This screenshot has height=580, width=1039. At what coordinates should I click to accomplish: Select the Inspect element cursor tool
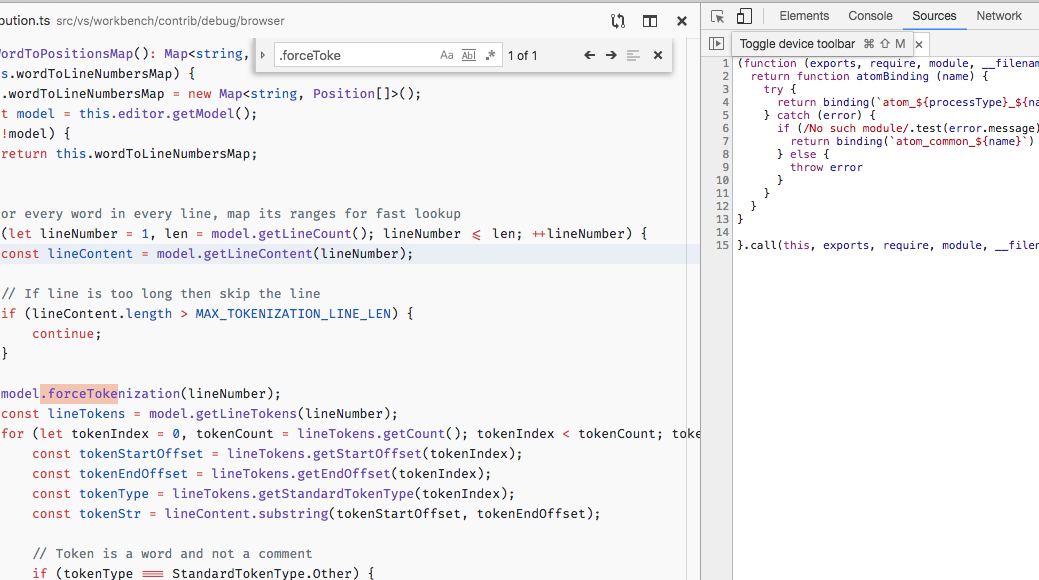716,17
